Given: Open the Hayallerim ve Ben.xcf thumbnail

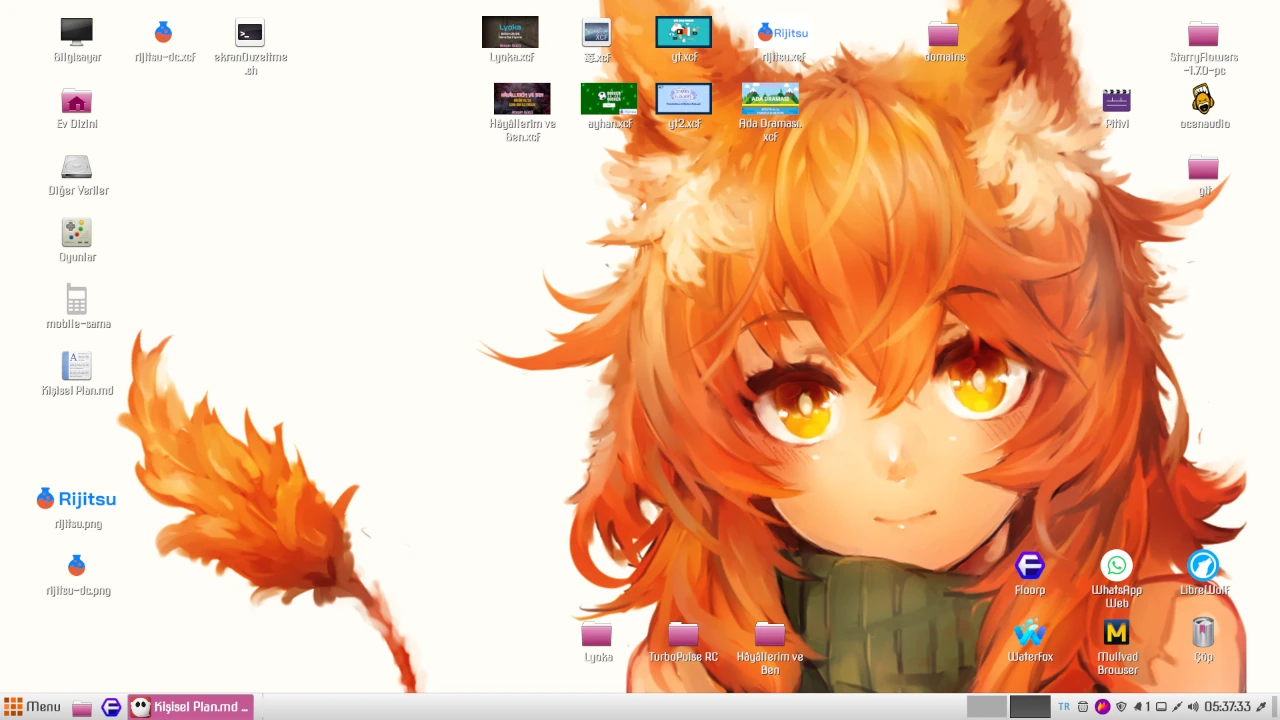Looking at the screenshot, I should pos(522,99).
